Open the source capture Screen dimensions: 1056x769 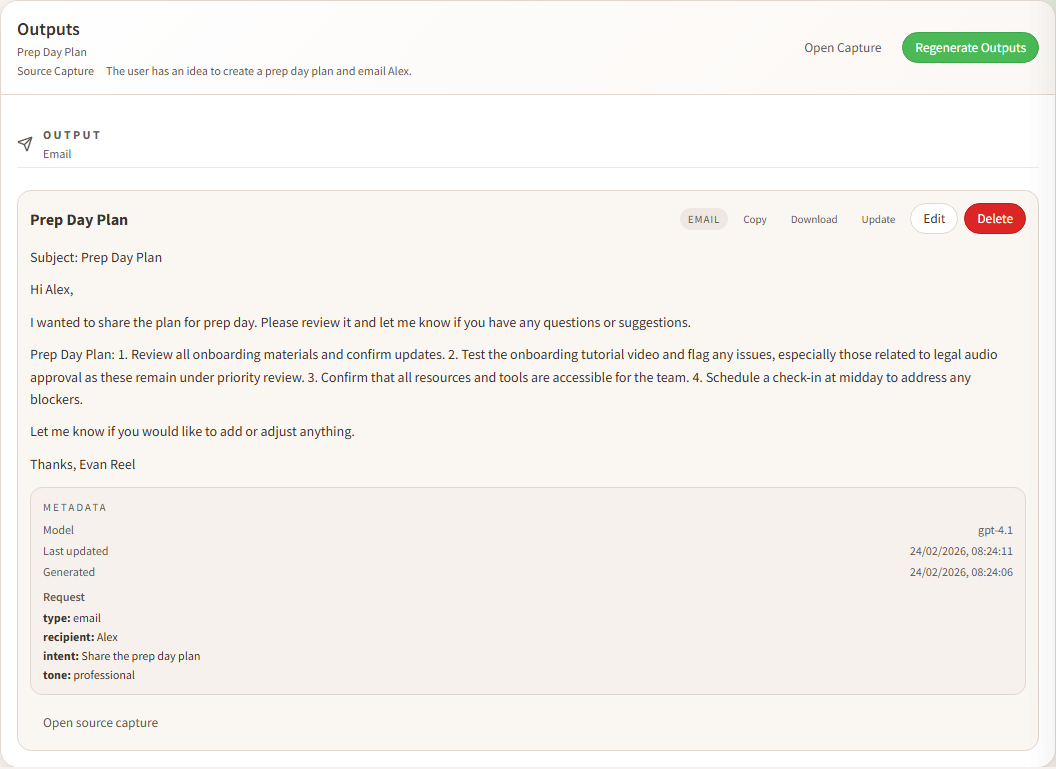(x=100, y=722)
